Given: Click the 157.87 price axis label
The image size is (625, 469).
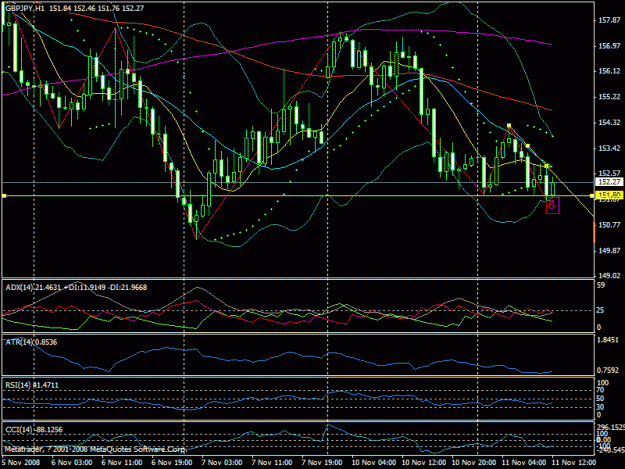Looking at the screenshot, I should click(x=609, y=20).
